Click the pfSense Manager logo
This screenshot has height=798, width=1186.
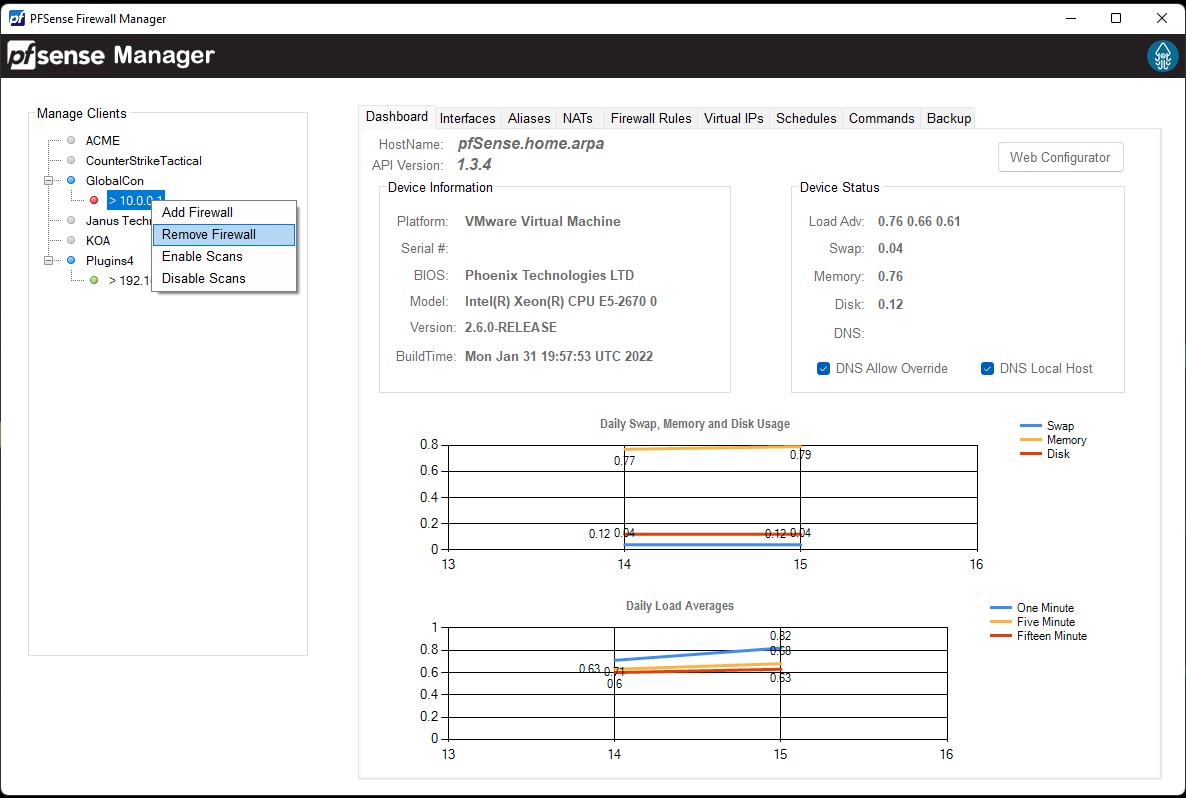point(111,55)
